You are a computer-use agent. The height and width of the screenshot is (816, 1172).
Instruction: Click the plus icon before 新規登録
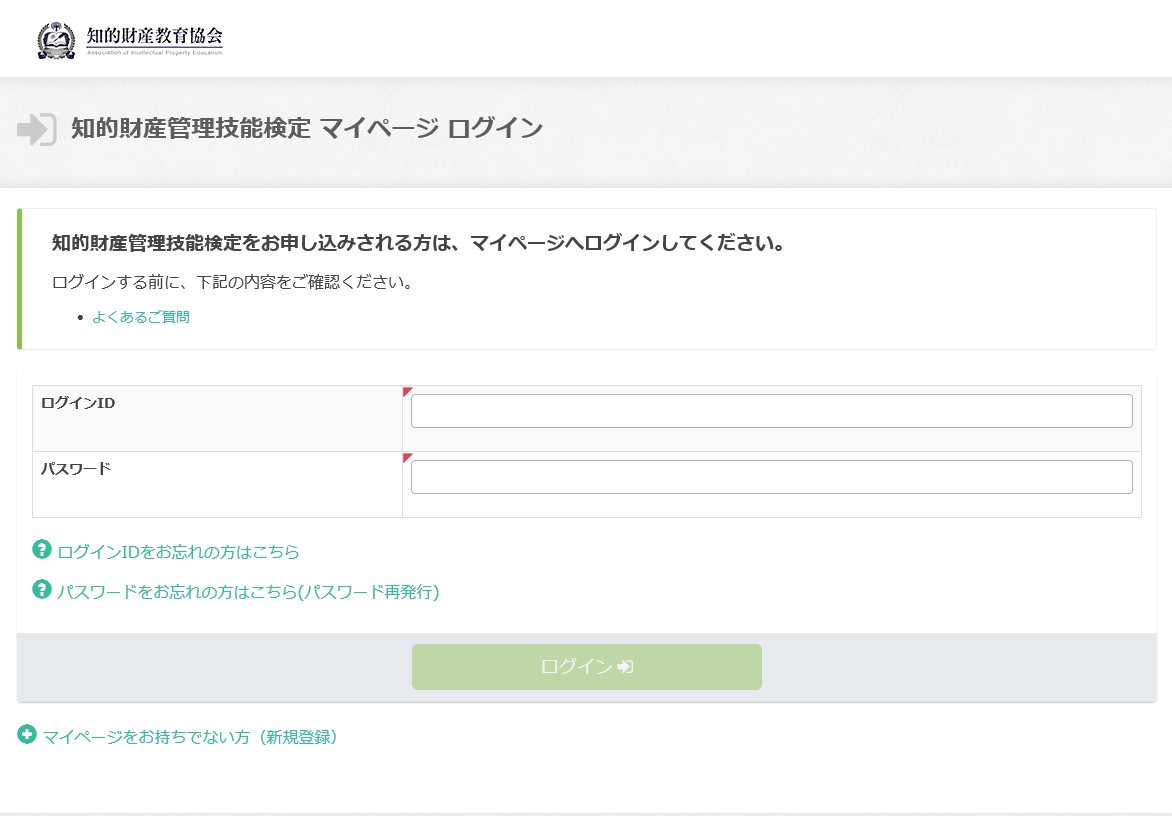click(25, 737)
